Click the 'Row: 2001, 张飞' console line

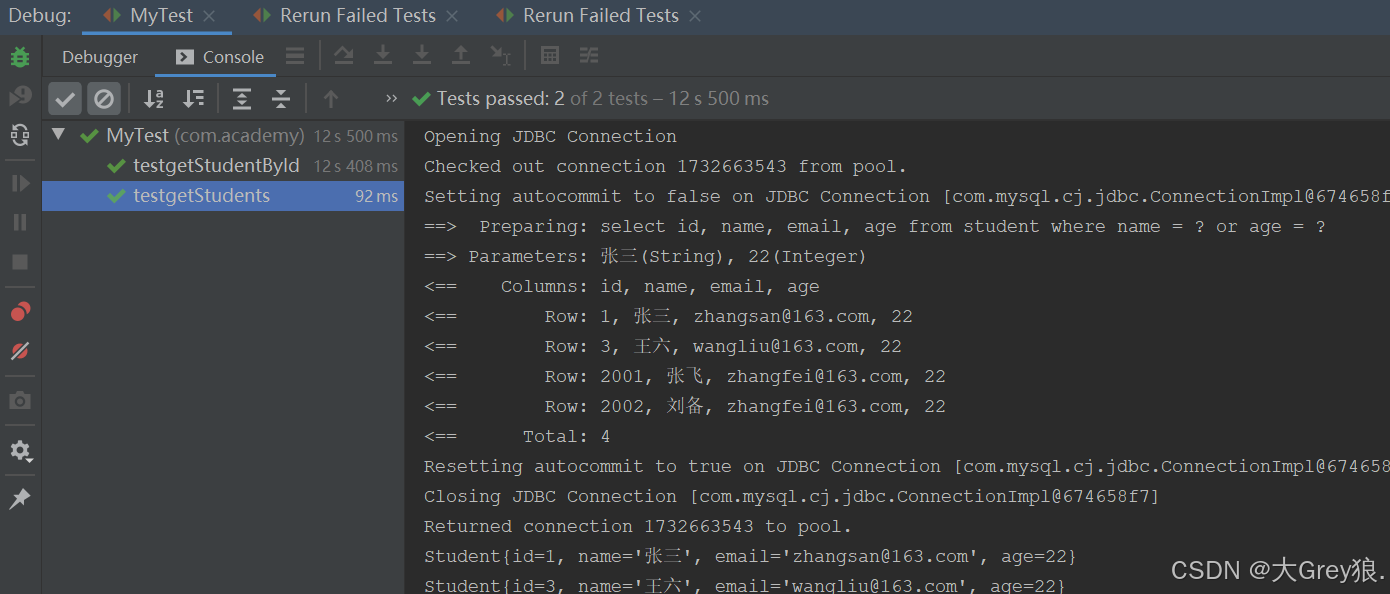point(685,377)
